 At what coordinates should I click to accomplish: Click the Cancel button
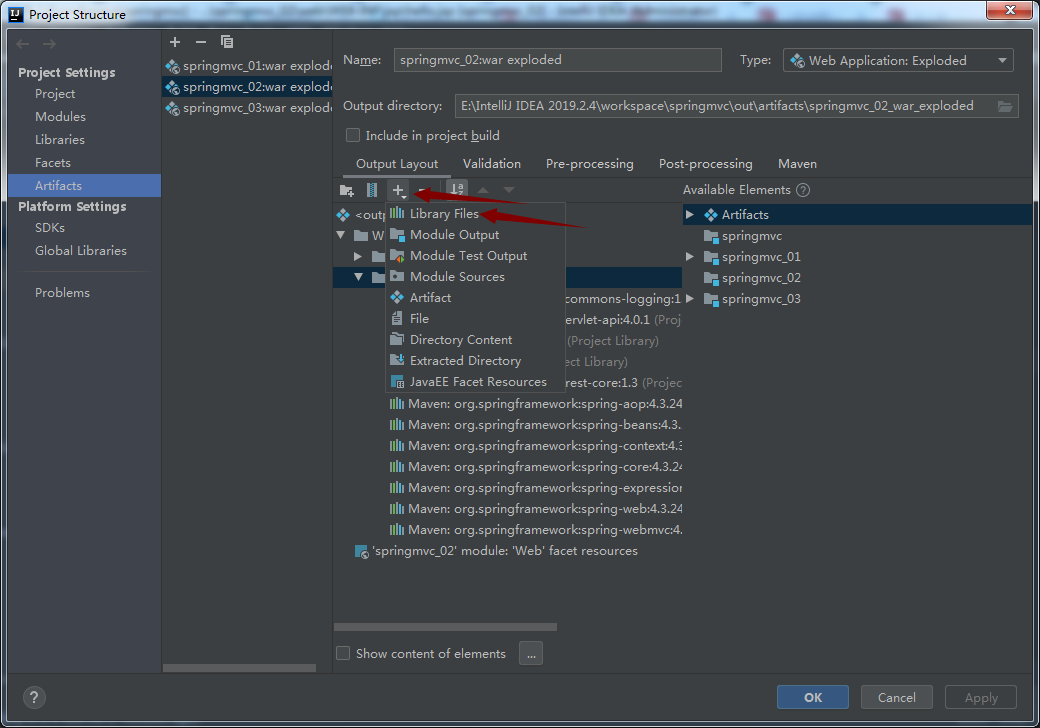897,698
